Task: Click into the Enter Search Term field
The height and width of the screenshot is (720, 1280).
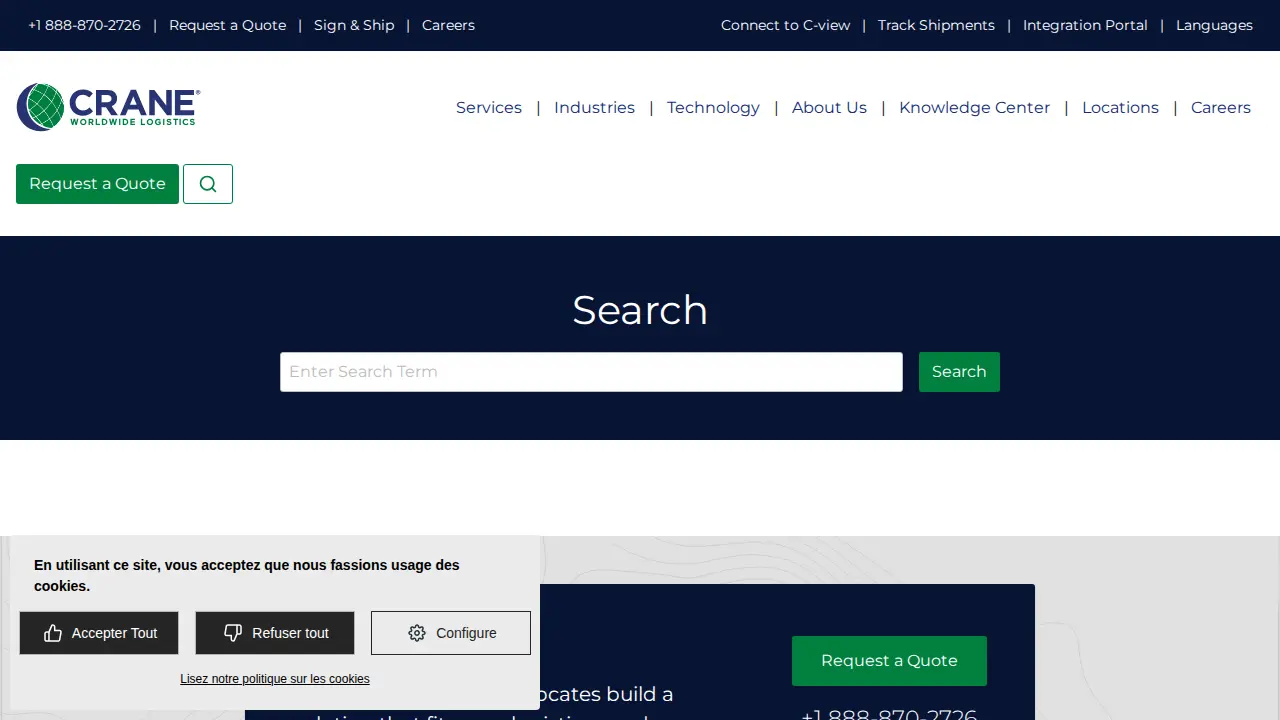Action: tap(591, 372)
